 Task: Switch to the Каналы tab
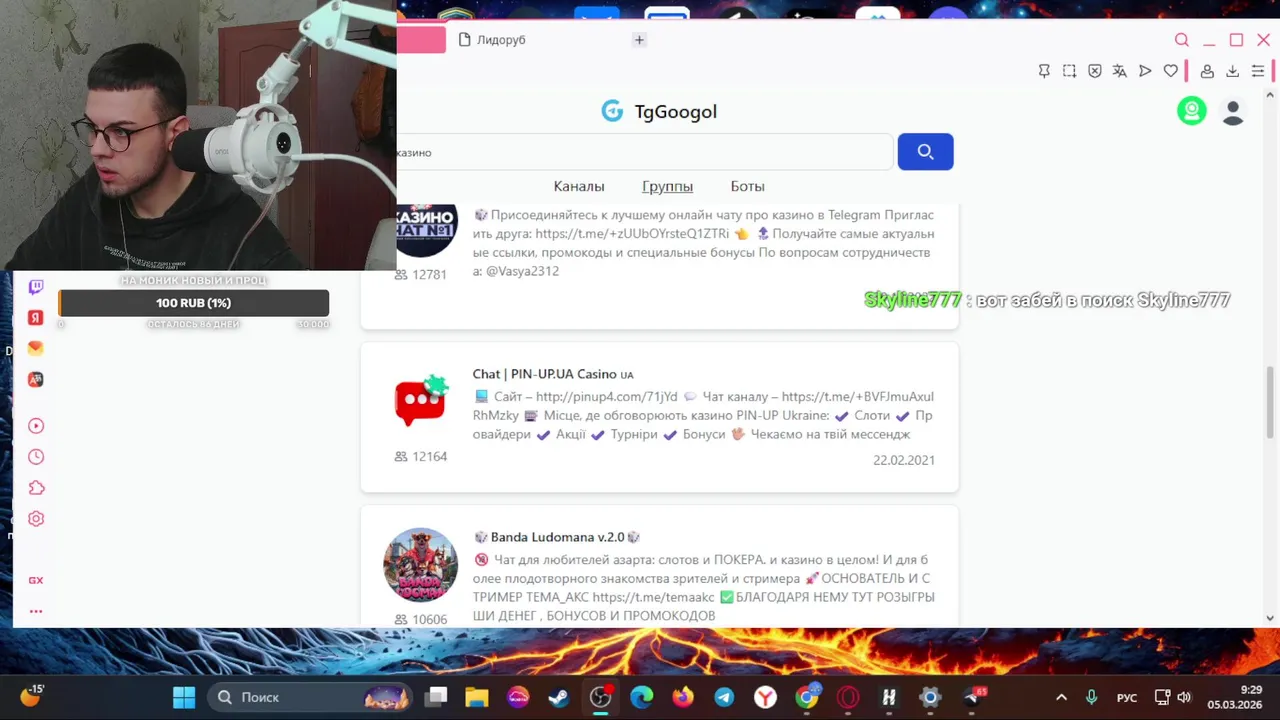click(579, 186)
